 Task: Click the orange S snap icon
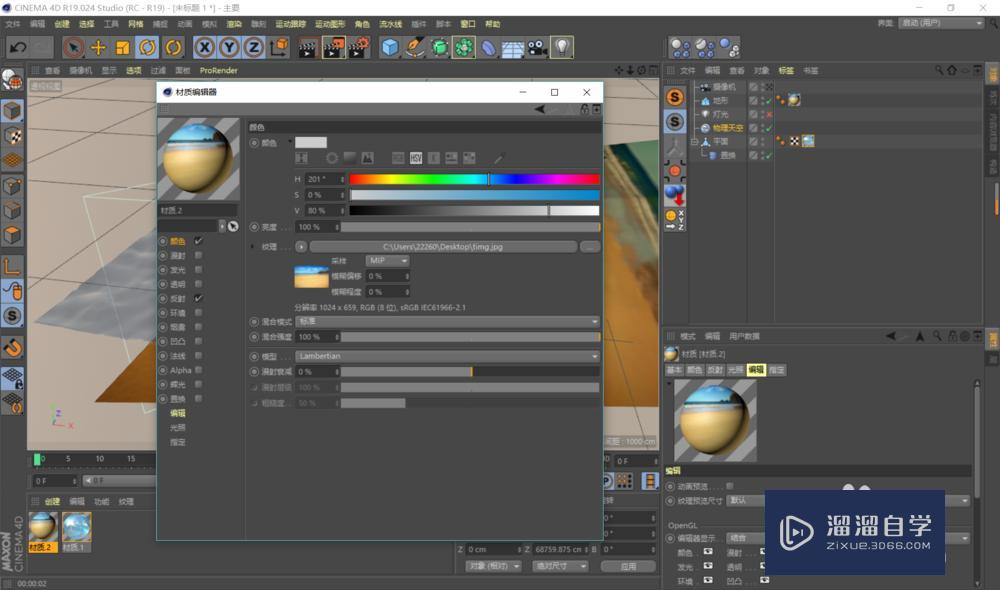point(675,97)
